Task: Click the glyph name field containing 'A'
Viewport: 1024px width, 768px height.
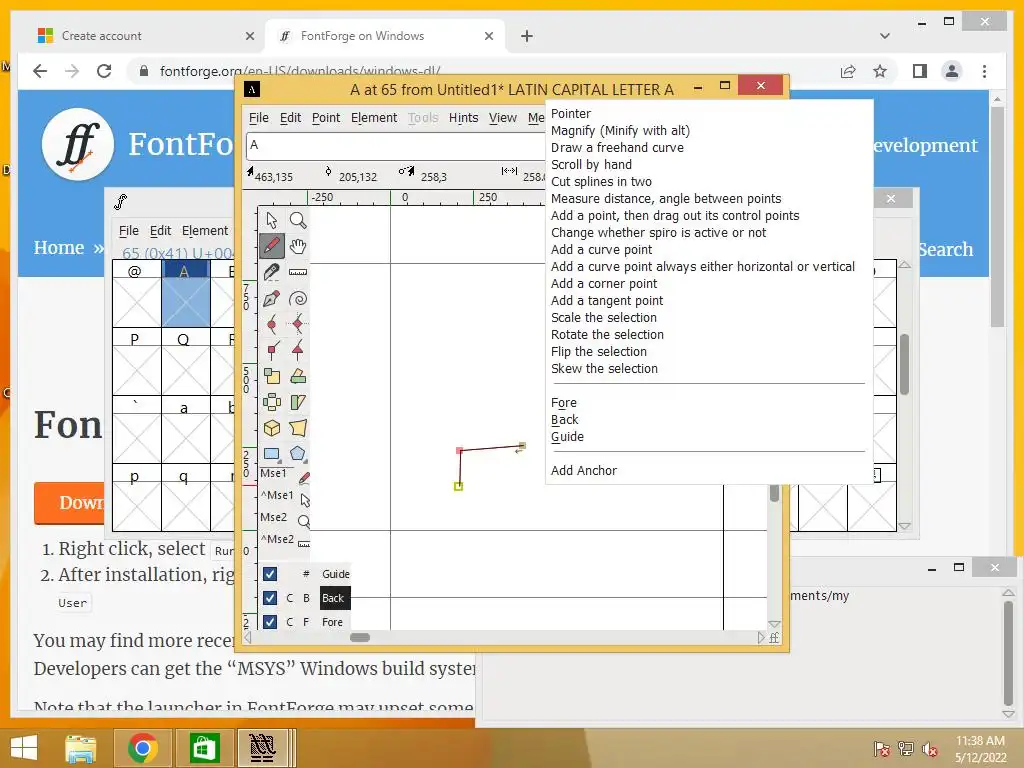Action: (396, 145)
